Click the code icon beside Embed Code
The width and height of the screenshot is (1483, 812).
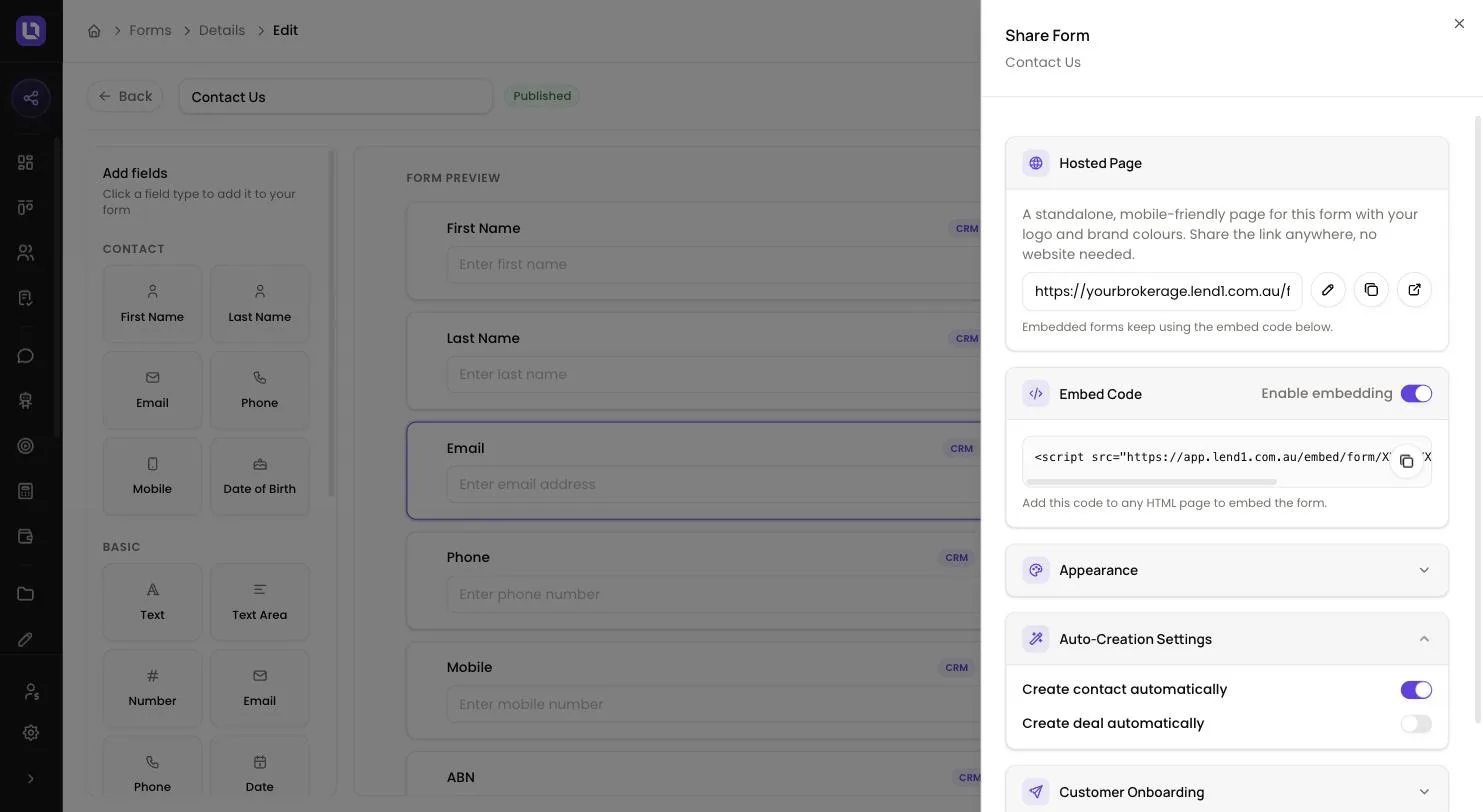[1036, 394]
